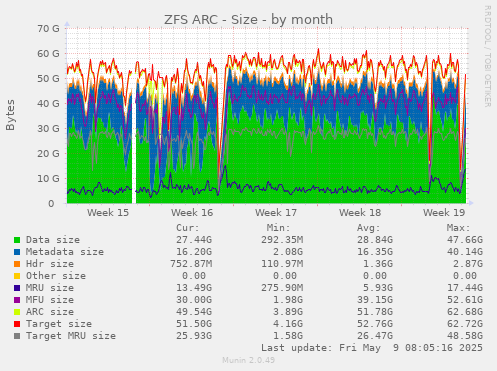The width and height of the screenshot is (497, 371).
Task: Click MRU size maximum value 17.44G
Action: click(465, 288)
